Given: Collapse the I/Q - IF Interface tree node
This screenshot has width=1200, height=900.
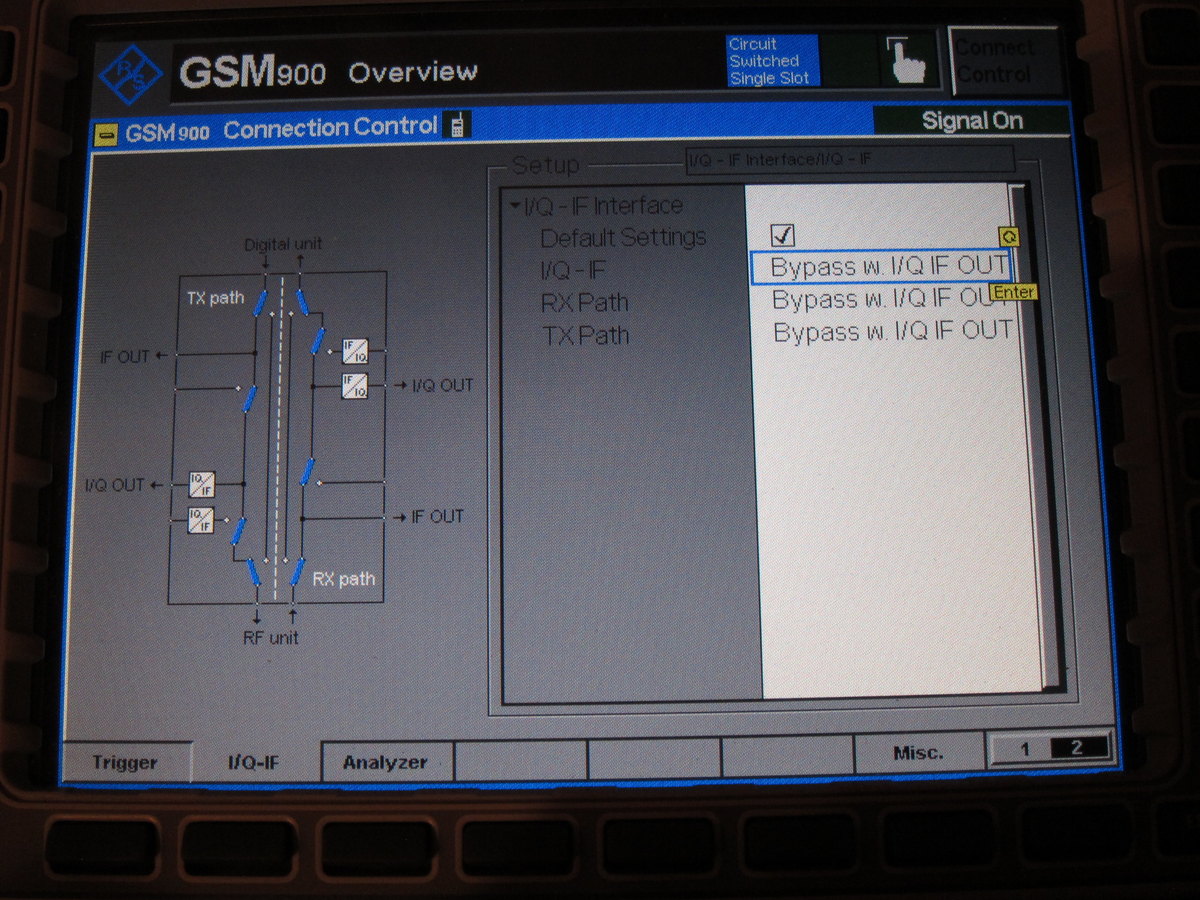Looking at the screenshot, I should point(514,206).
